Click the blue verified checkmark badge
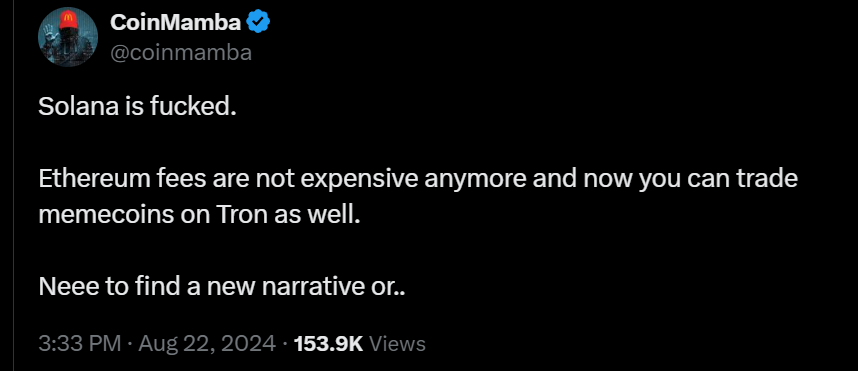This screenshot has width=858, height=371. (258, 22)
